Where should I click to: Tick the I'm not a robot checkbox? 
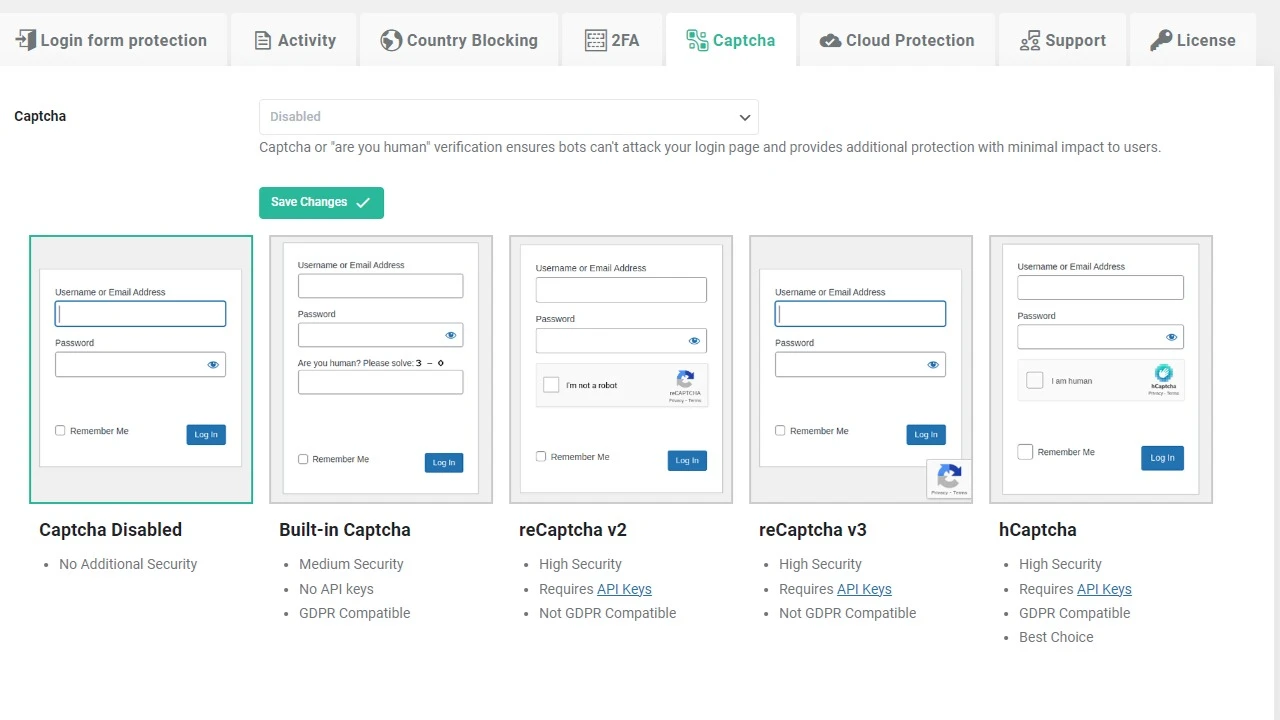551,385
